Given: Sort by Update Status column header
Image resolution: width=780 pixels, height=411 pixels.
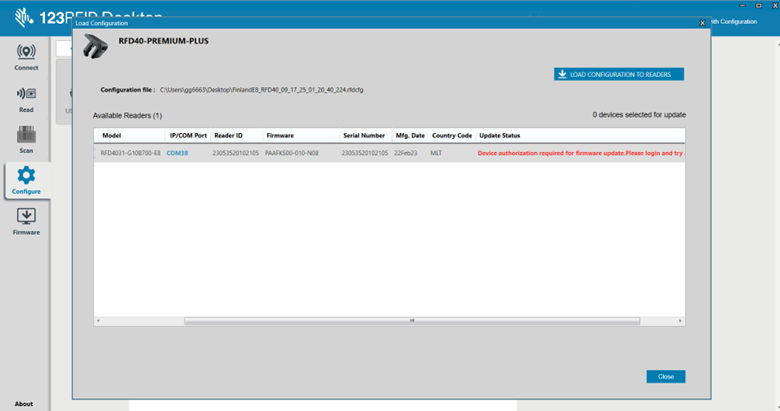Looking at the screenshot, I should 499,135.
